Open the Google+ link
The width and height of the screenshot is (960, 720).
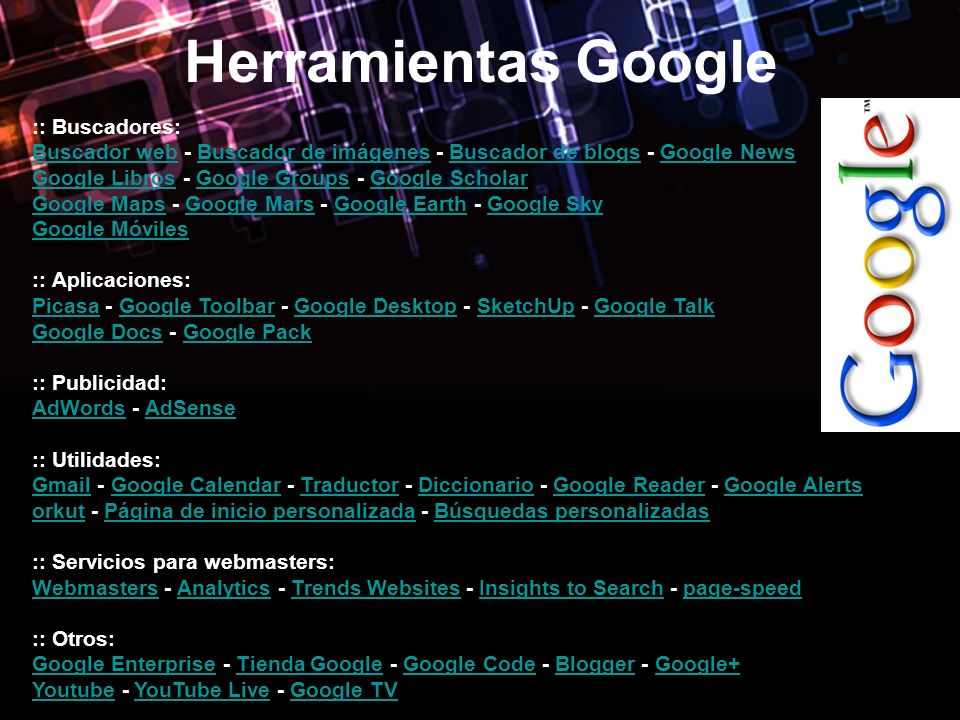click(697, 664)
